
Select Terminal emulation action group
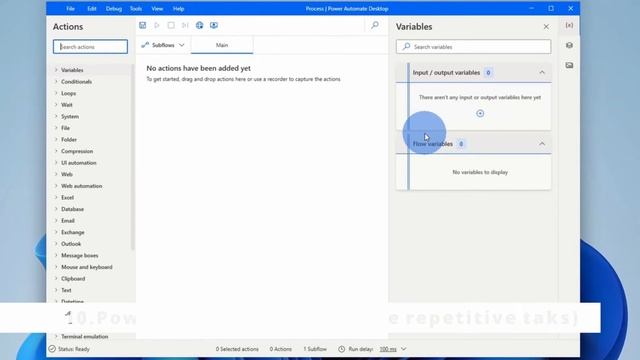pyautogui.click(x=84, y=337)
